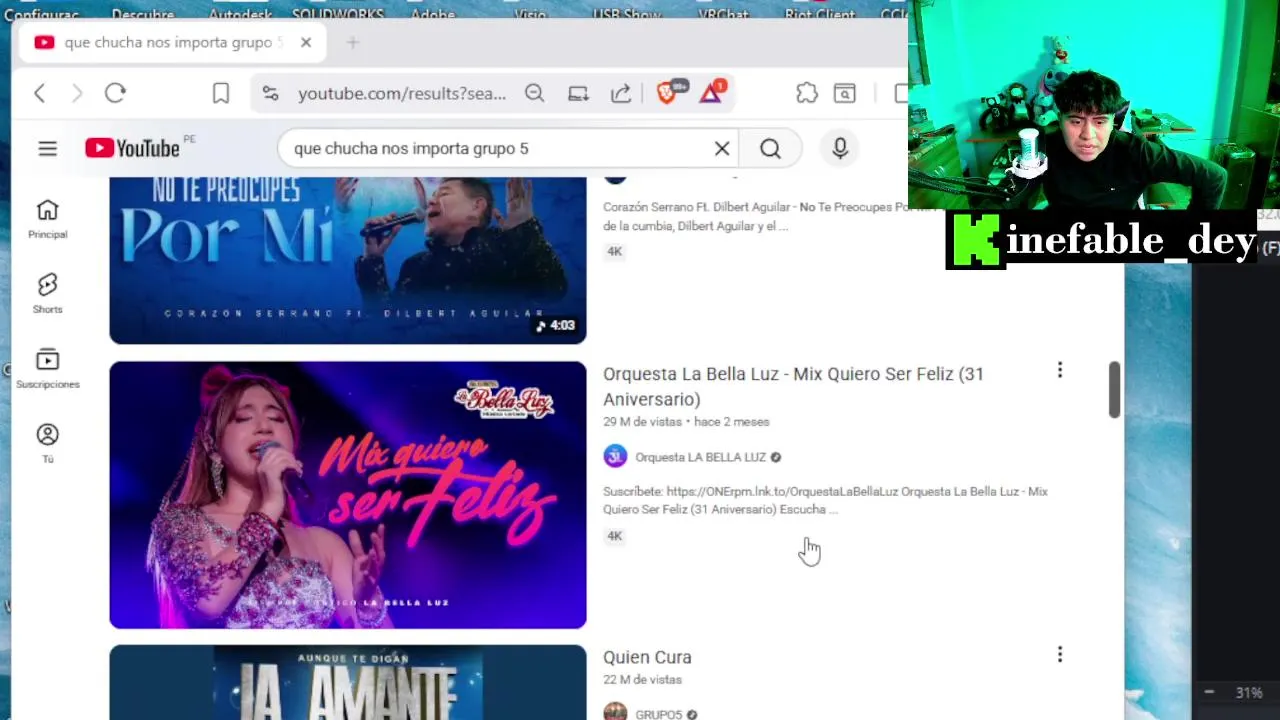This screenshot has width=1280, height=720.
Task: Click the zoom out magnifier in address bar
Action: [x=534, y=93]
